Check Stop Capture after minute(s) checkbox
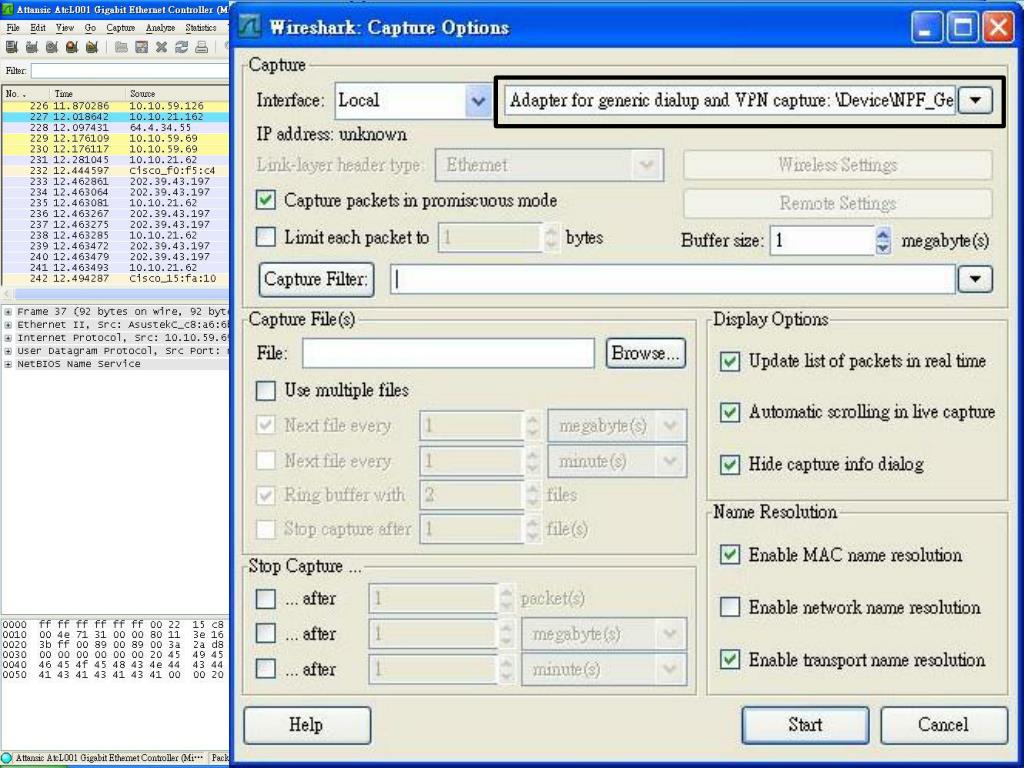 point(266,669)
